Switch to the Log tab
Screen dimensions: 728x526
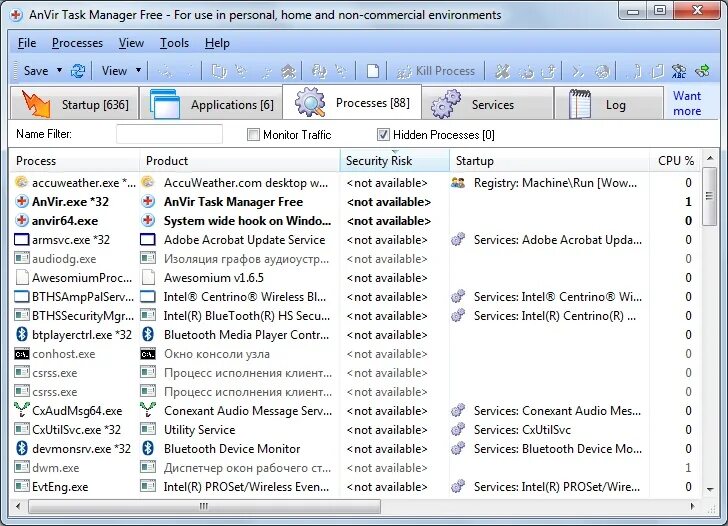click(608, 104)
